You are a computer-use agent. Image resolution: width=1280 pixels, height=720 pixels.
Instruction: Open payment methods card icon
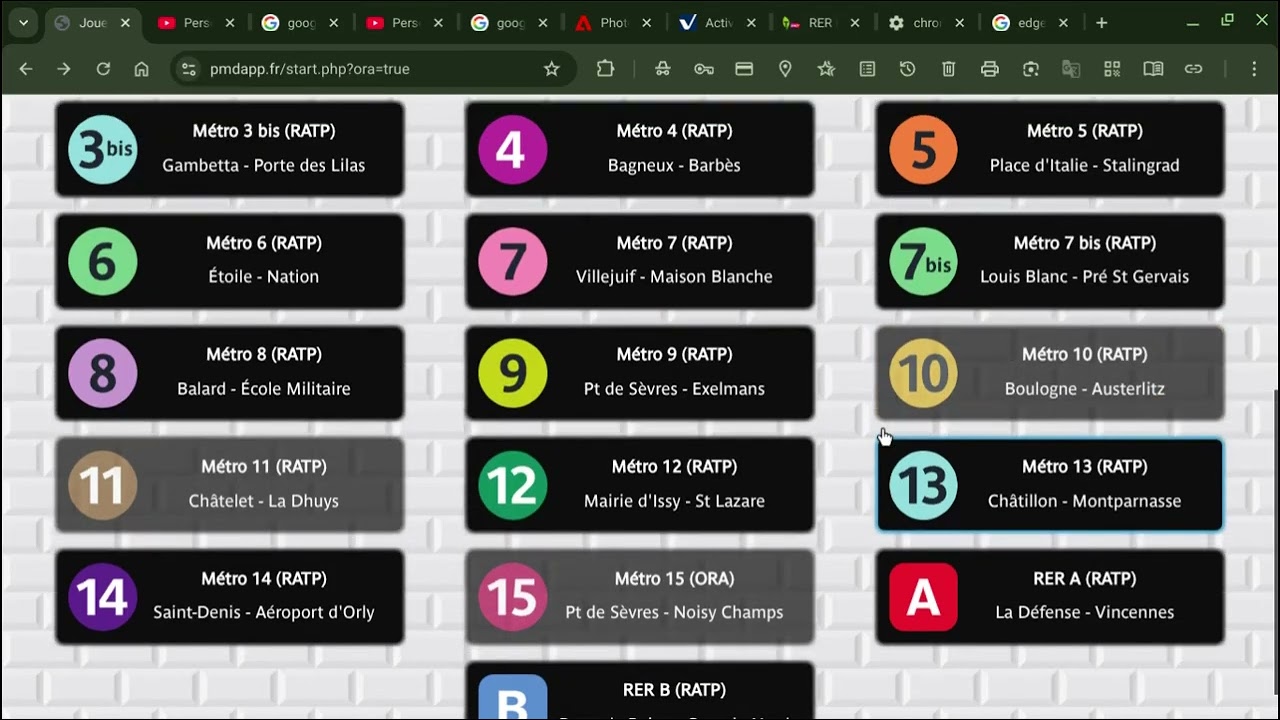pos(744,69)
